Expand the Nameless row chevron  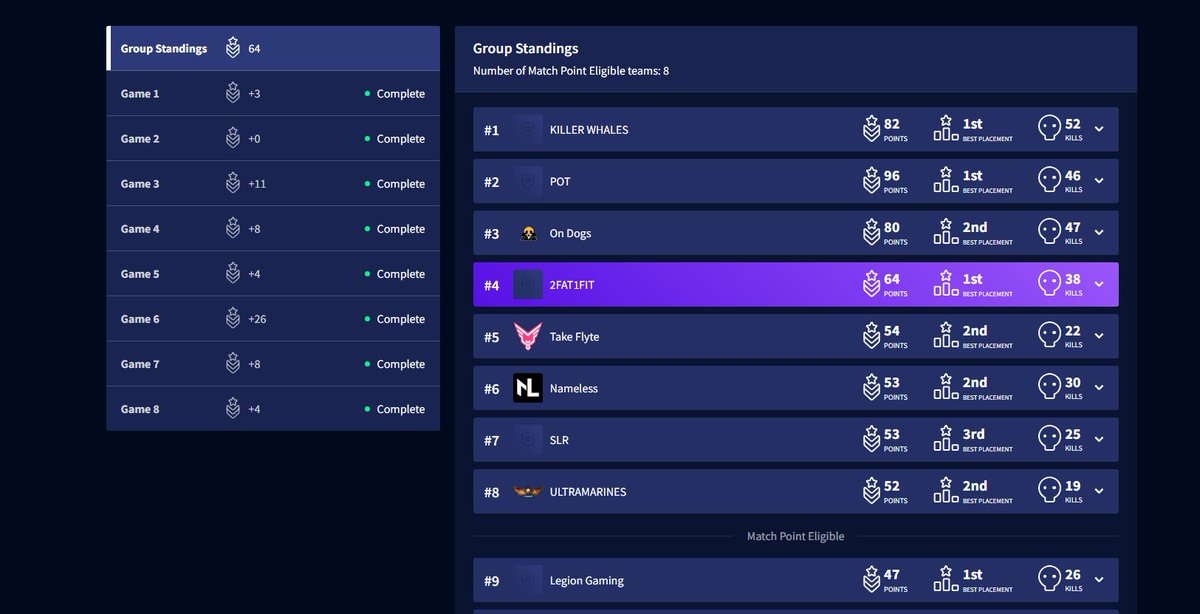tap(1099, 388)
